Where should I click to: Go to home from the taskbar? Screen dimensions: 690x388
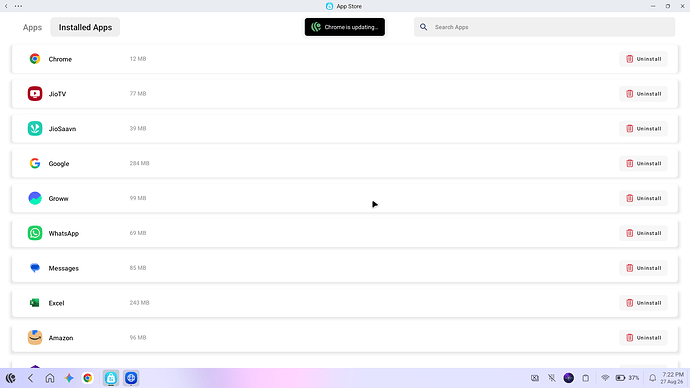50,378
